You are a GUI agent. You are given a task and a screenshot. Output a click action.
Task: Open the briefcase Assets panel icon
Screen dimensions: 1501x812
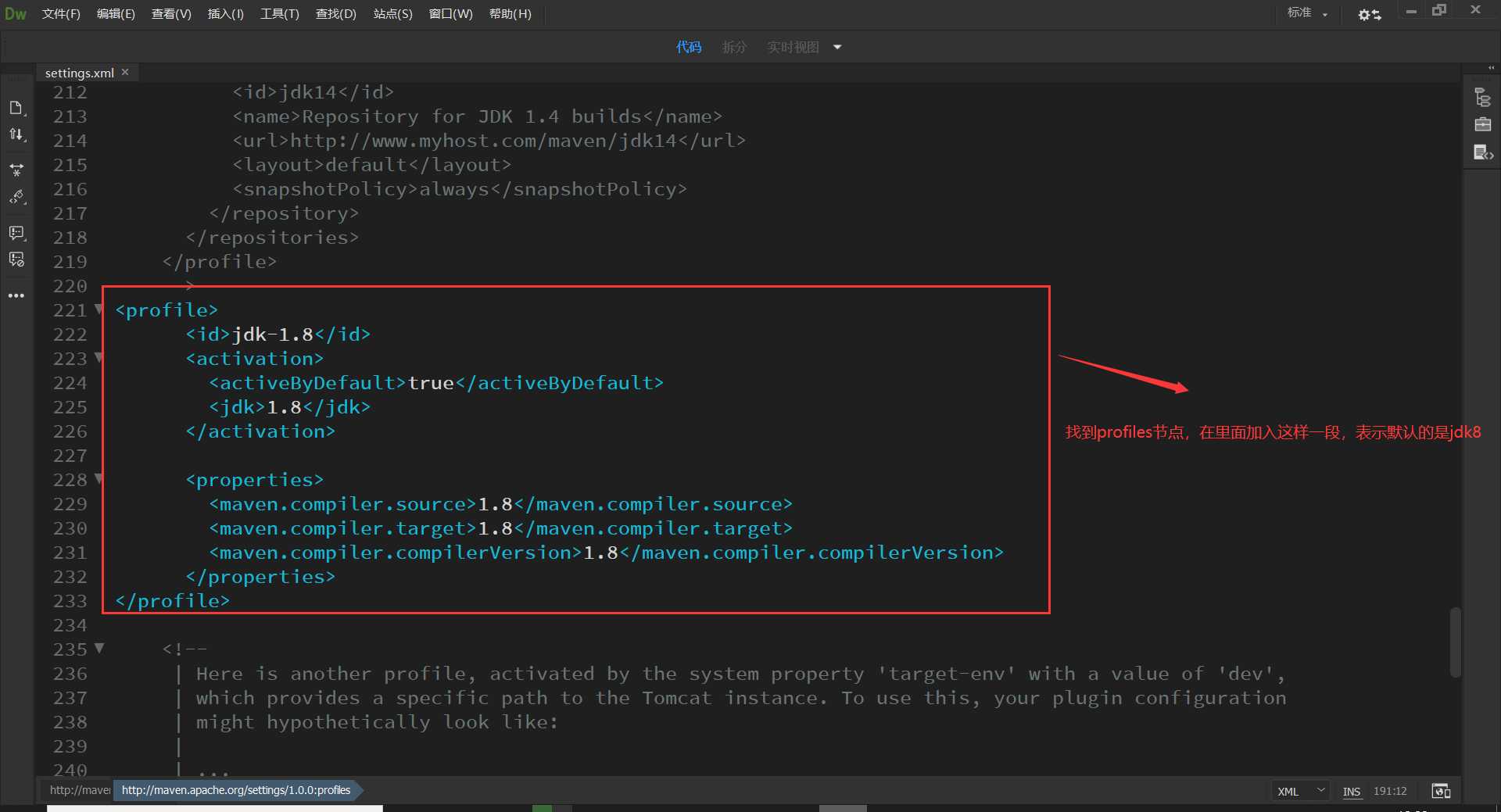[x=1482, y=125]
